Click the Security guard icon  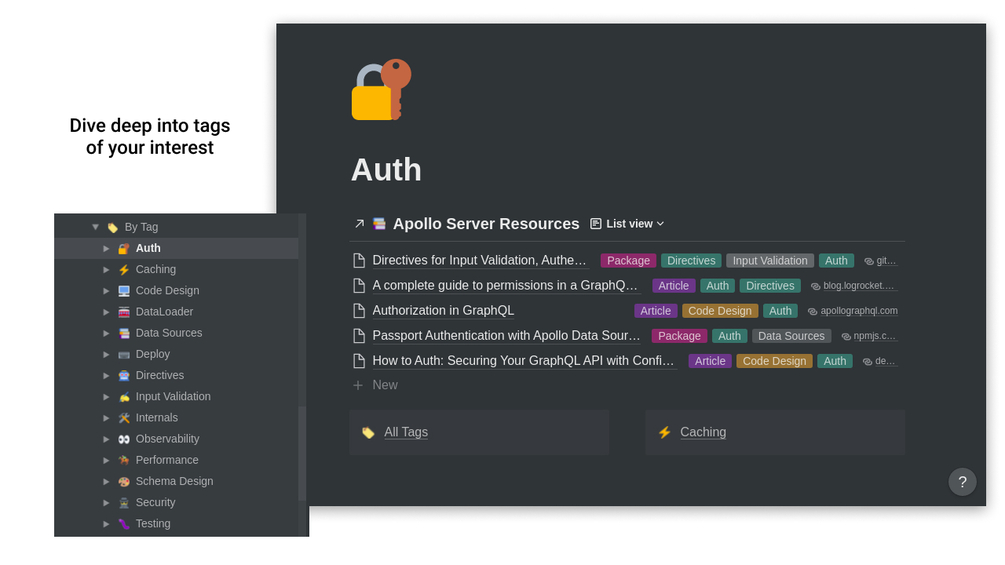click(x=124, y=502)
